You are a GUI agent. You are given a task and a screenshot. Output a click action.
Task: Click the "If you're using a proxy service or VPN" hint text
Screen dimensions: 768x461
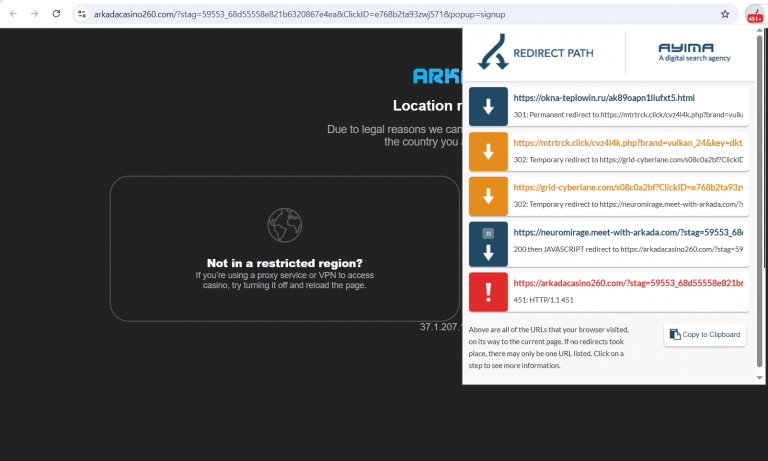click(x=285, y=280)
